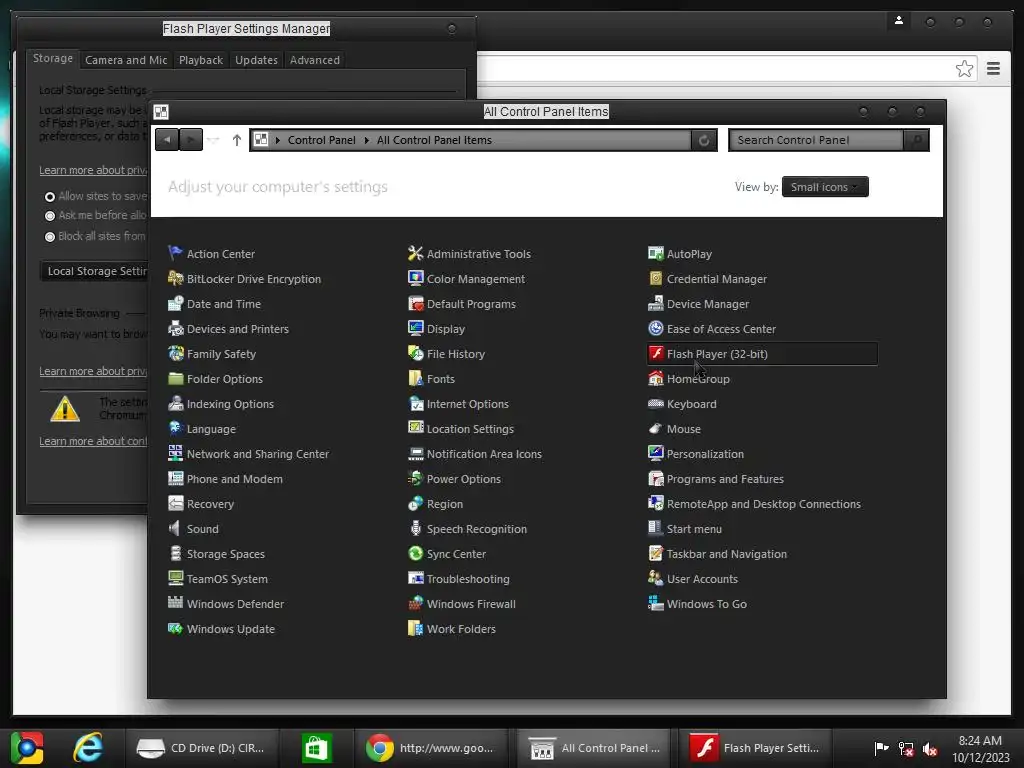Select 'Block all sites' radio in Flash settings
The height and width of the screenshot is (768, 1024).
coord(50,236)
